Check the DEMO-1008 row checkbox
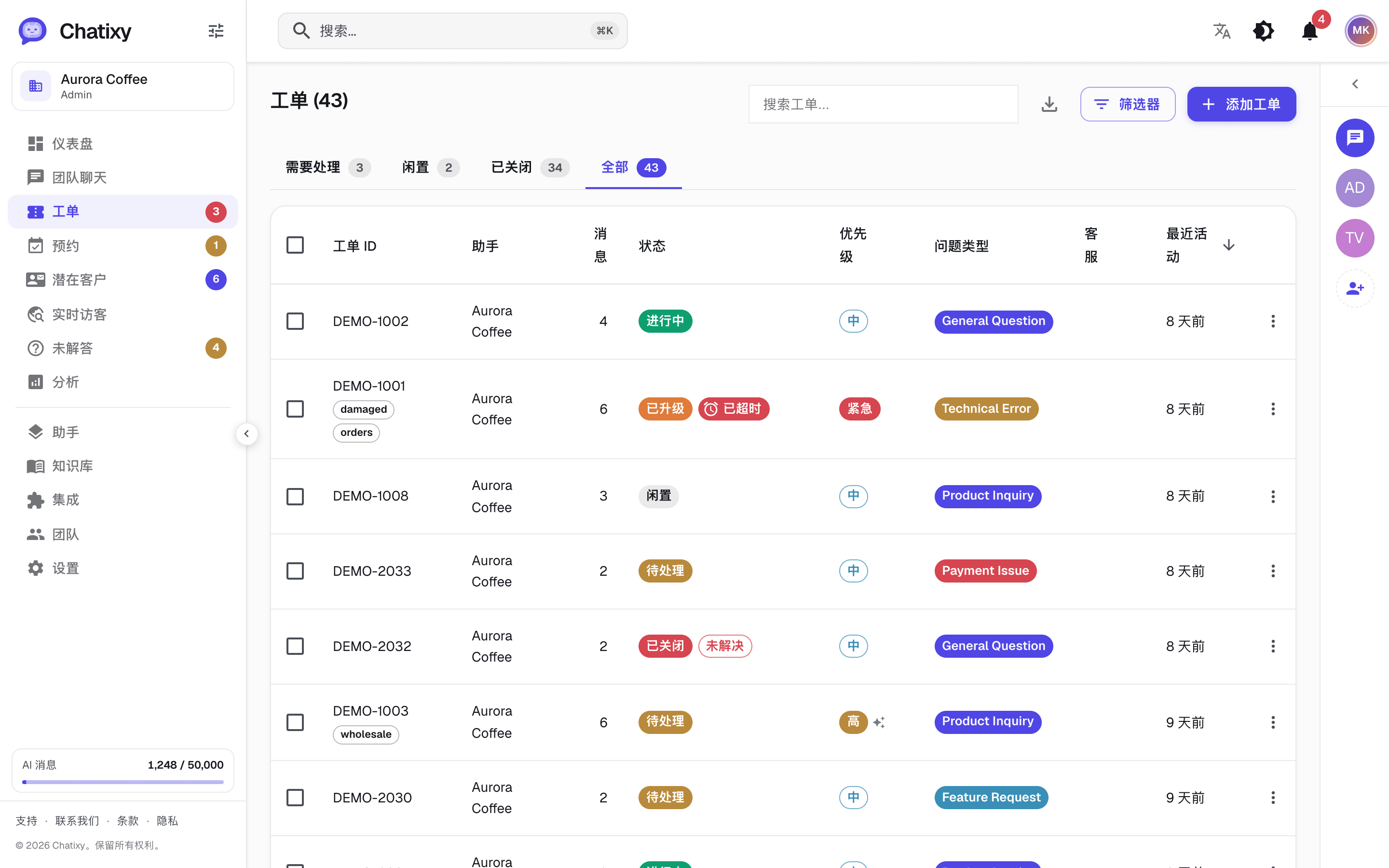 tap(295, 496)
